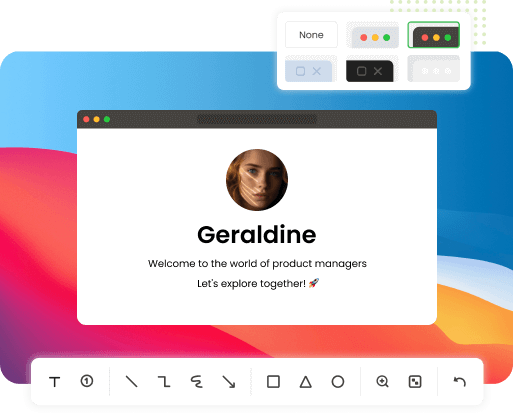
Task: Select the triangle shape tool
Action: coord(305,382)
